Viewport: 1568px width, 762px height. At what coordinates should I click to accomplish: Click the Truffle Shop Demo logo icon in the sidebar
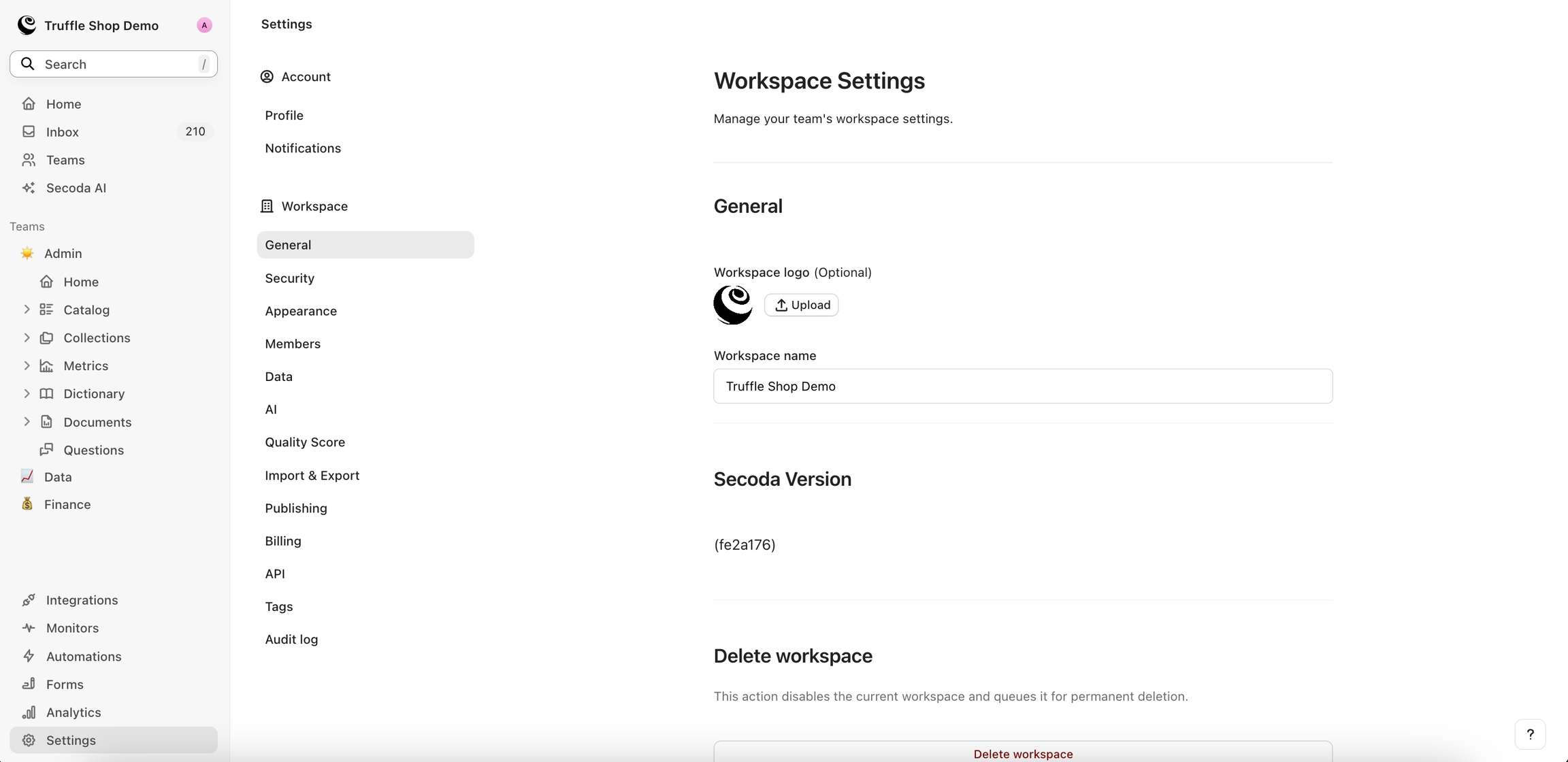(x=27, y=25)
